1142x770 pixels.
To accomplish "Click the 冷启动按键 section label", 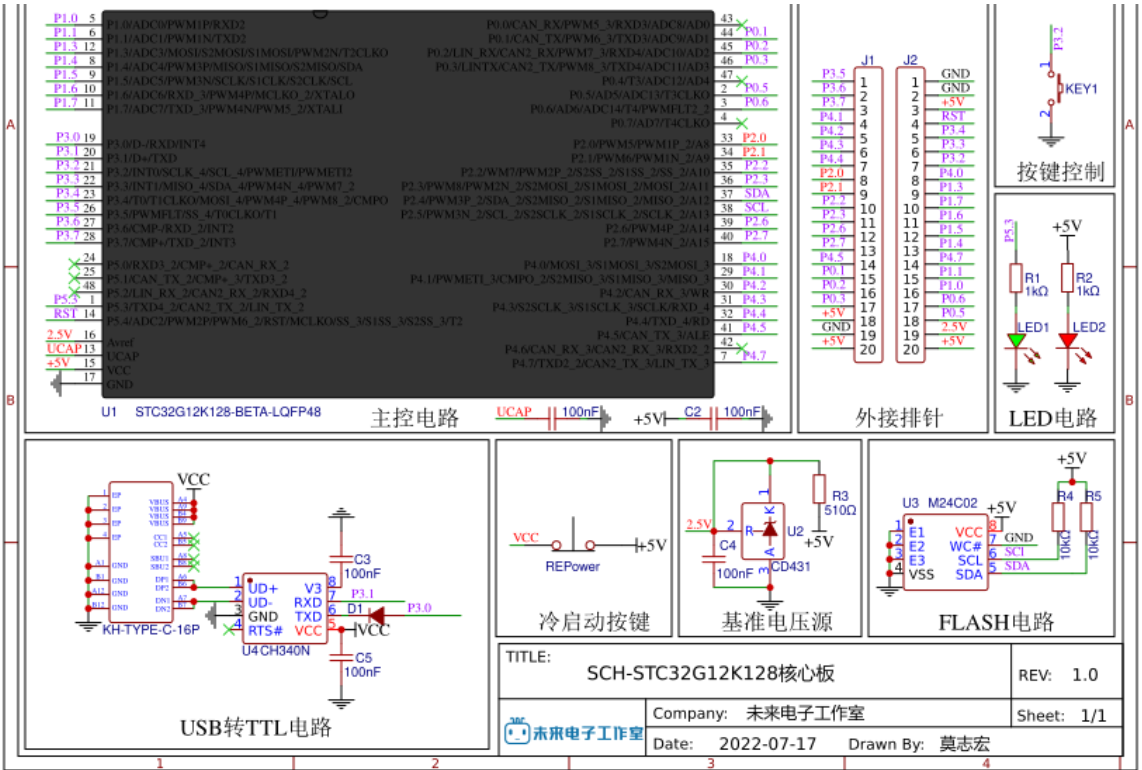I will [x=594, y=621].
